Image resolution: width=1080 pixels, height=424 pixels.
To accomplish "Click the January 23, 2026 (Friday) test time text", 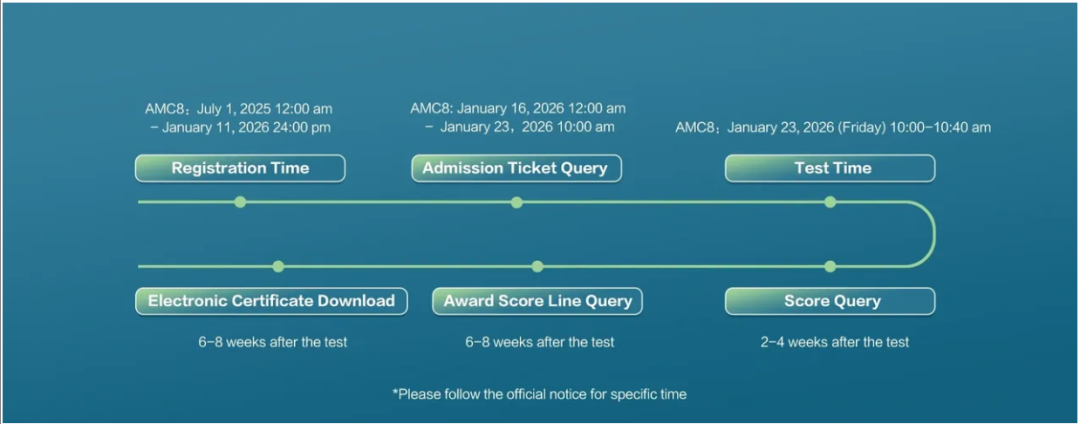I will point(833,128).
